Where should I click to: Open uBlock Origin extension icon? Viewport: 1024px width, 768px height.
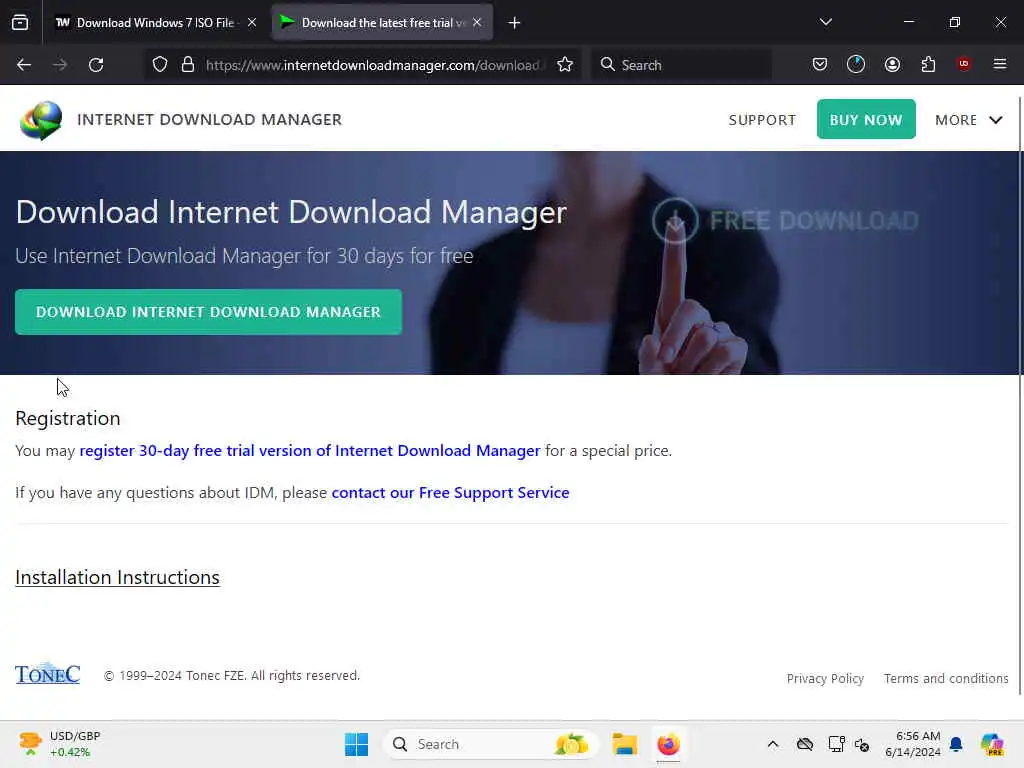click(x=963, y=64)
